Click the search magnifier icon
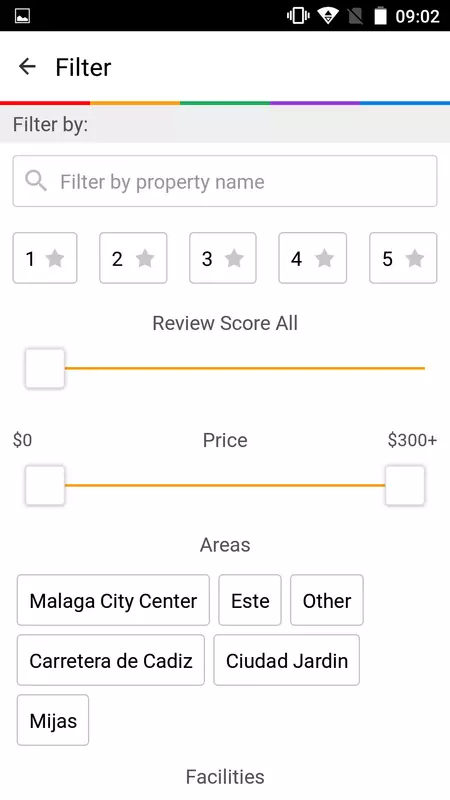Viewport: 450px width, 800px height. click(x=36, y=181)
